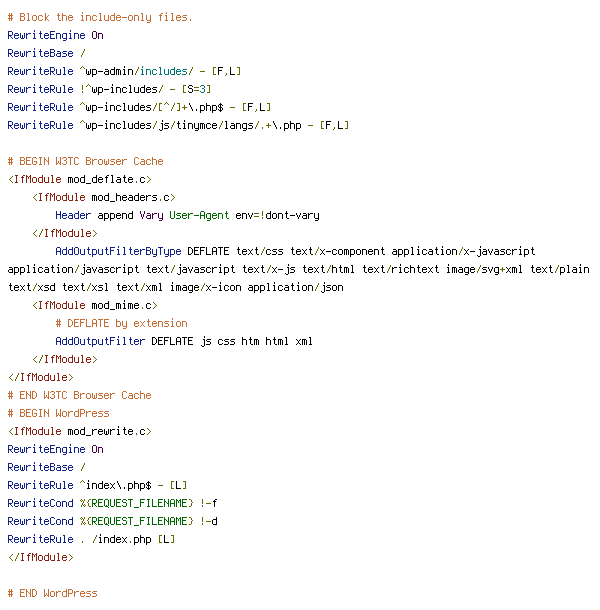
Task: Click the '^index\.php$ - [L]' rule
Action: 97,486
